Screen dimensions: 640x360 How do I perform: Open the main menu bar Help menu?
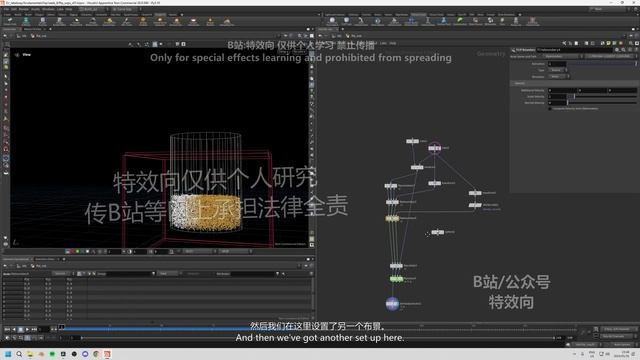point(69,9)
